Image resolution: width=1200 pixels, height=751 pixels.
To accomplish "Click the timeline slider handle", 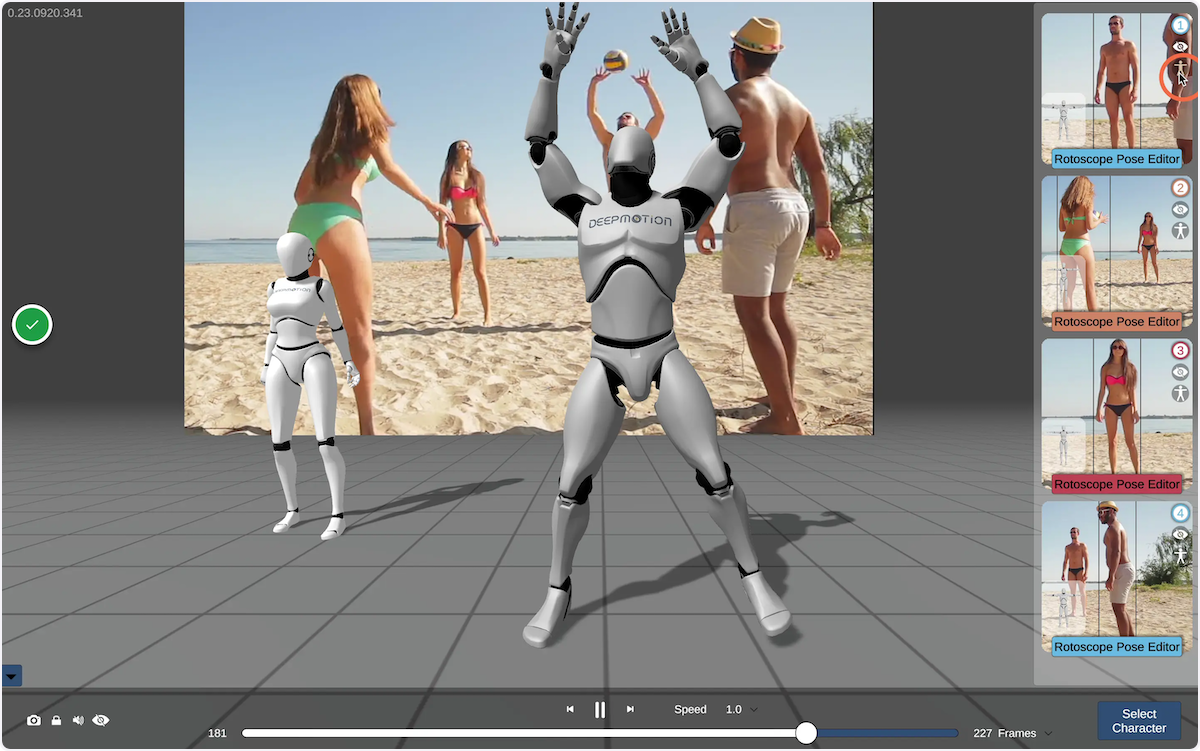I will (x=806, y=733).
